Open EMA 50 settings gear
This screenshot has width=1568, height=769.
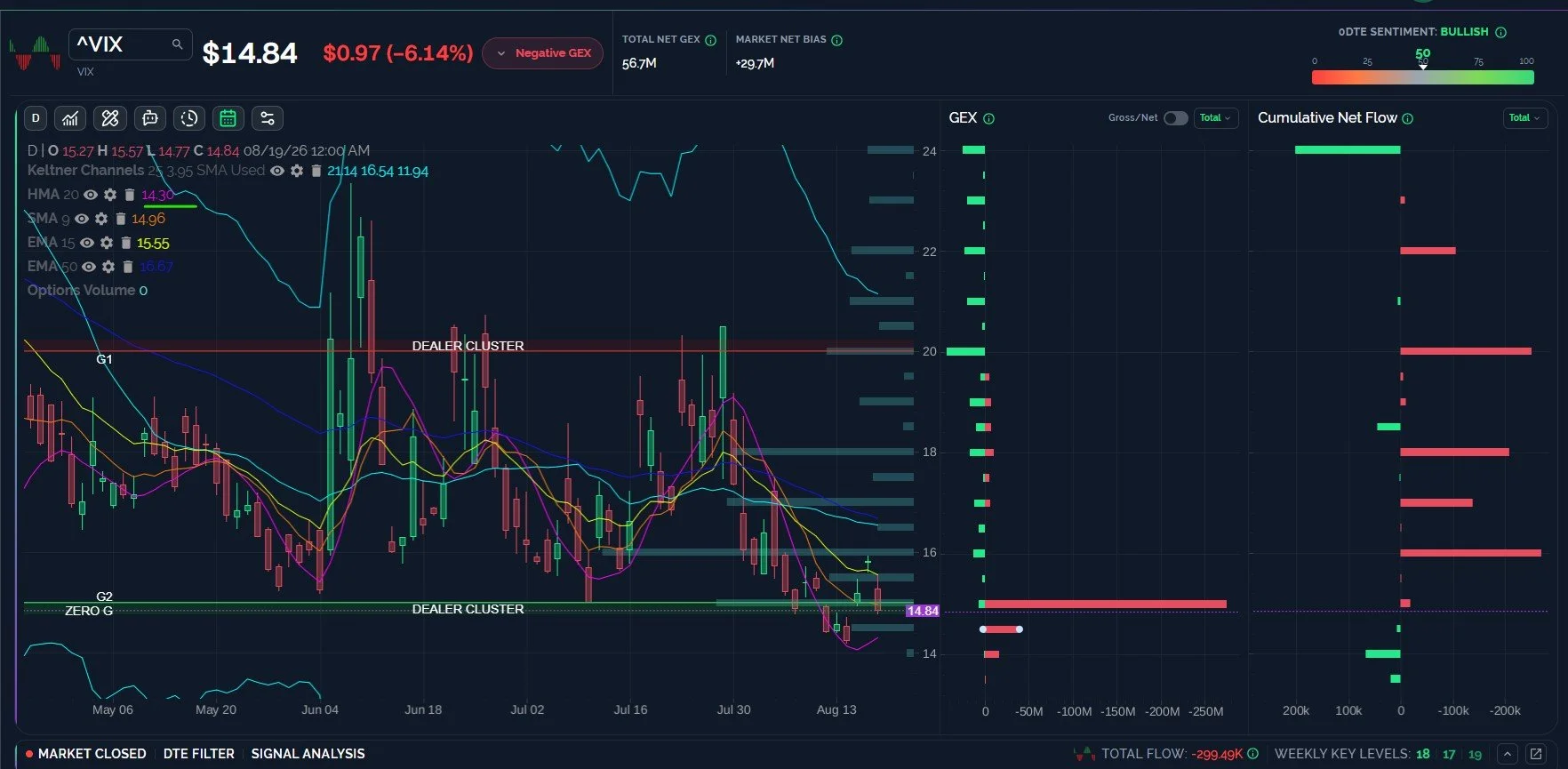[x=108, y=267]
